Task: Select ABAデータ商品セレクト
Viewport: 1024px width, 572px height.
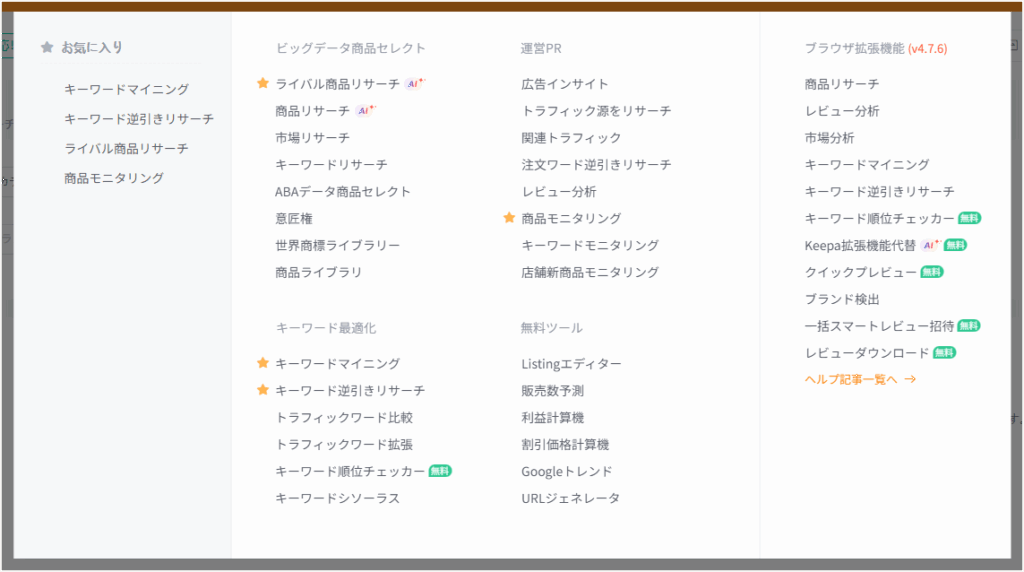Action: point(343,191)
